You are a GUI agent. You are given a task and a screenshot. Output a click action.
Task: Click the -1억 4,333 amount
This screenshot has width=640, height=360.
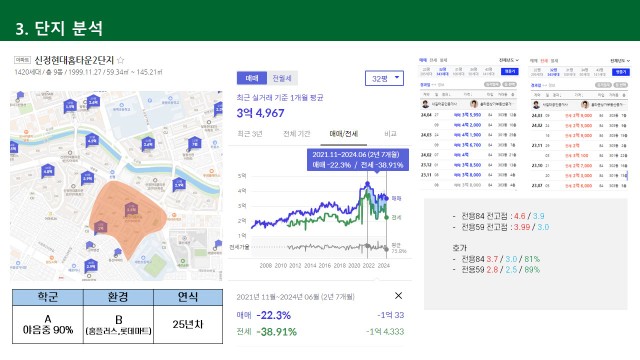[x=385, y=331]
